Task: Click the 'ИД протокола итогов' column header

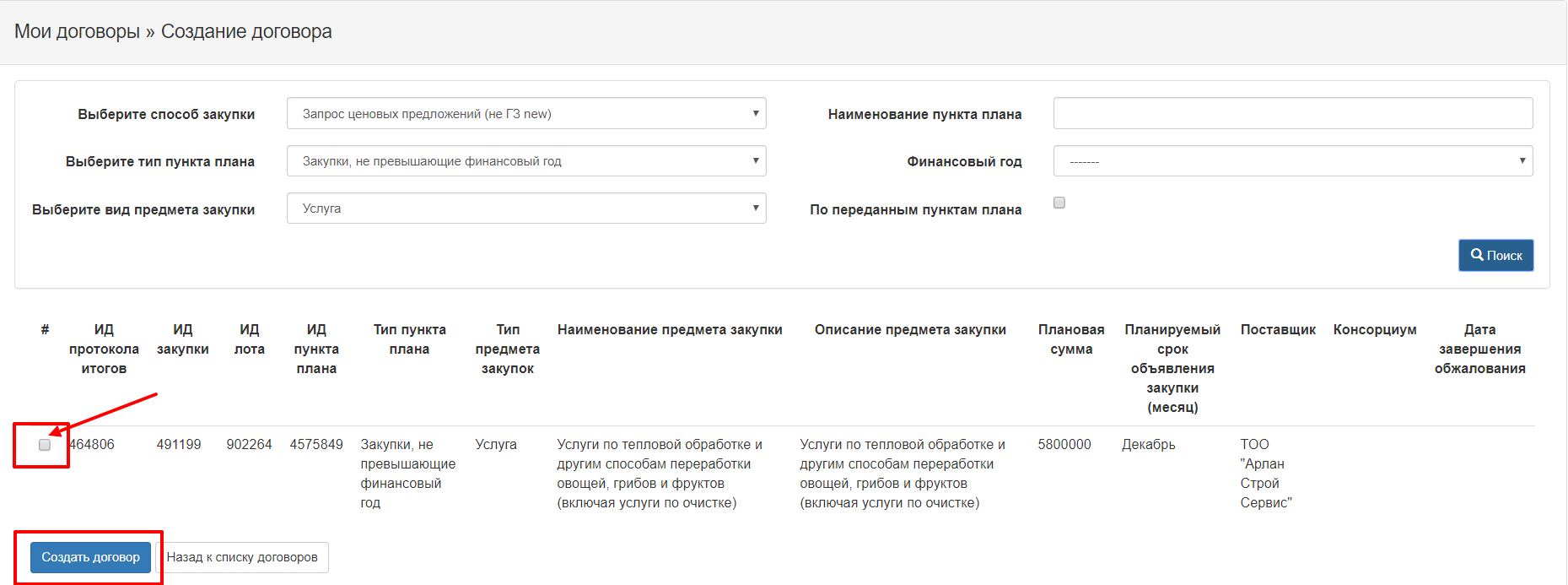Action: [104, 349]
